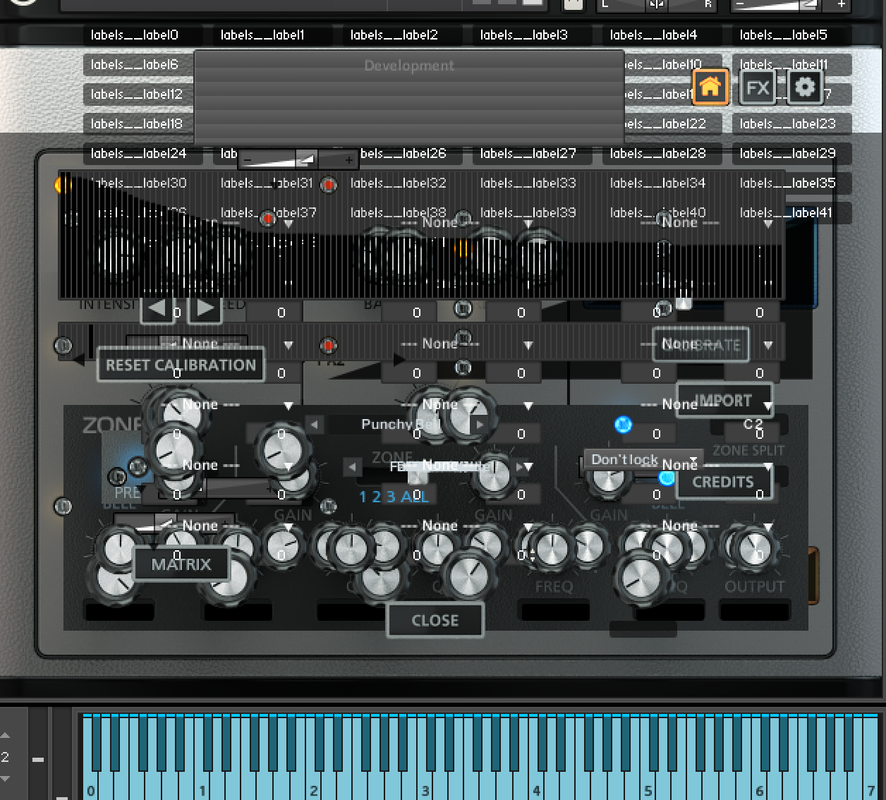The width and height of the screenshot is (886, 800).
Task: Toggle red dot right of RESET CALIBRATION
Action: click(x=328, y=345)
